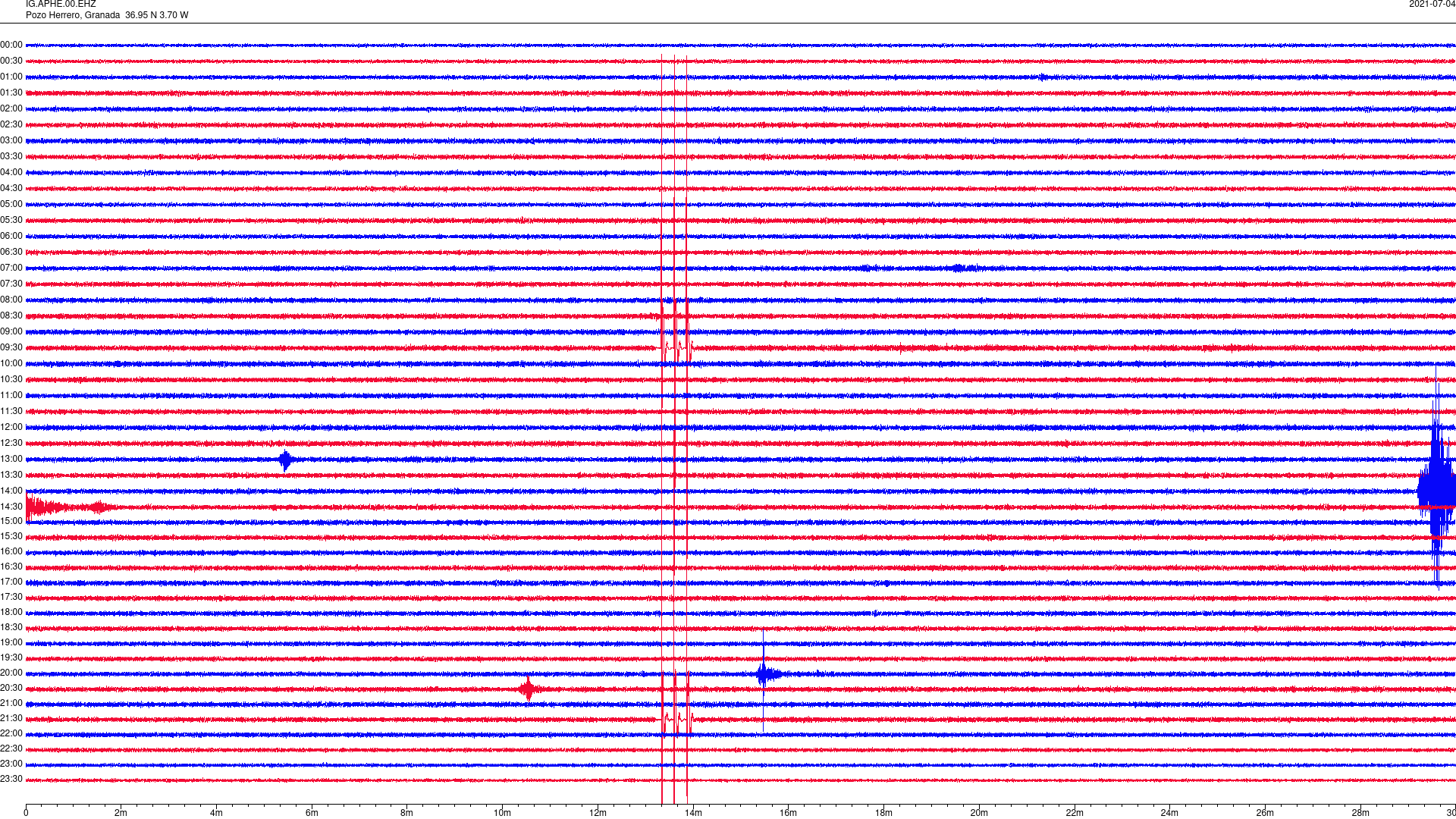The image size is (1456, 819).
Task: Click the 14:00 time row label
Action: [11, 491]
